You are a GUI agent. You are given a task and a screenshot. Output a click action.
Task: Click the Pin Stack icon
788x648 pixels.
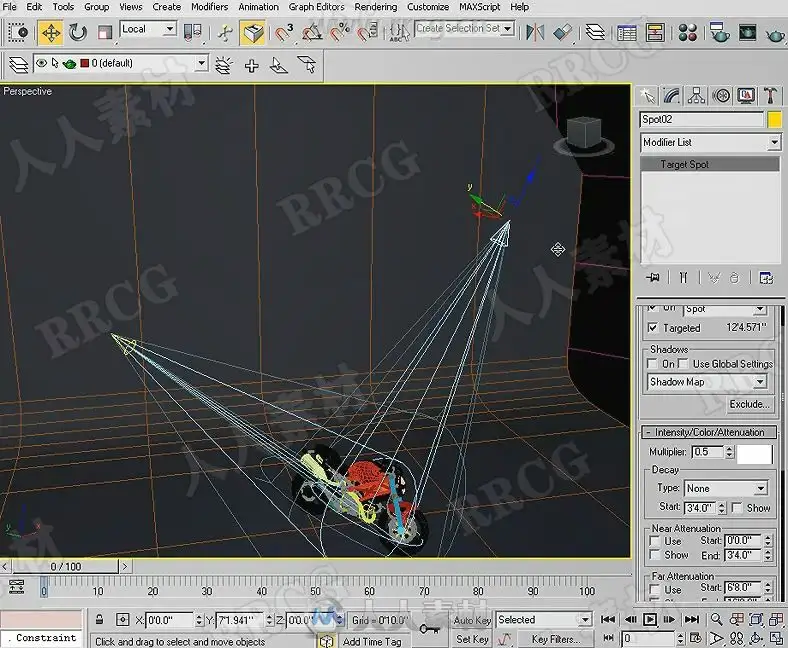pos(653,277)
